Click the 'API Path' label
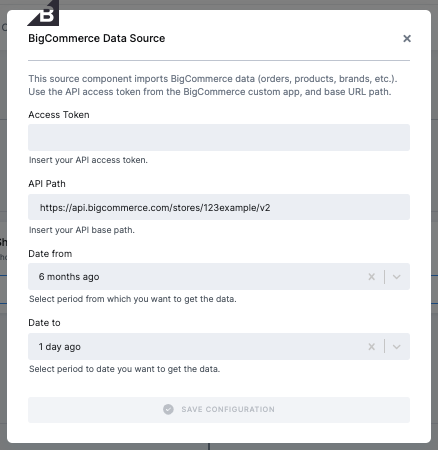This screenshot has width=438, height=450. [x=47, y=184]
